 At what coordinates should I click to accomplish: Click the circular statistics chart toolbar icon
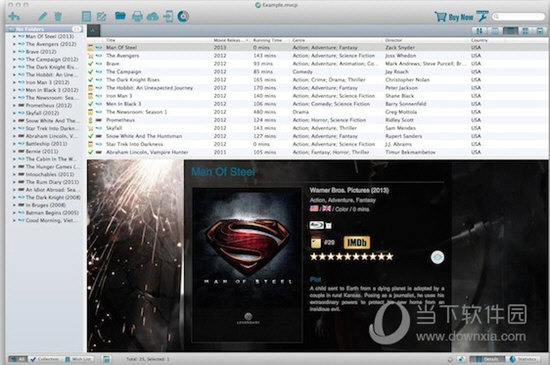coord(183,16)
